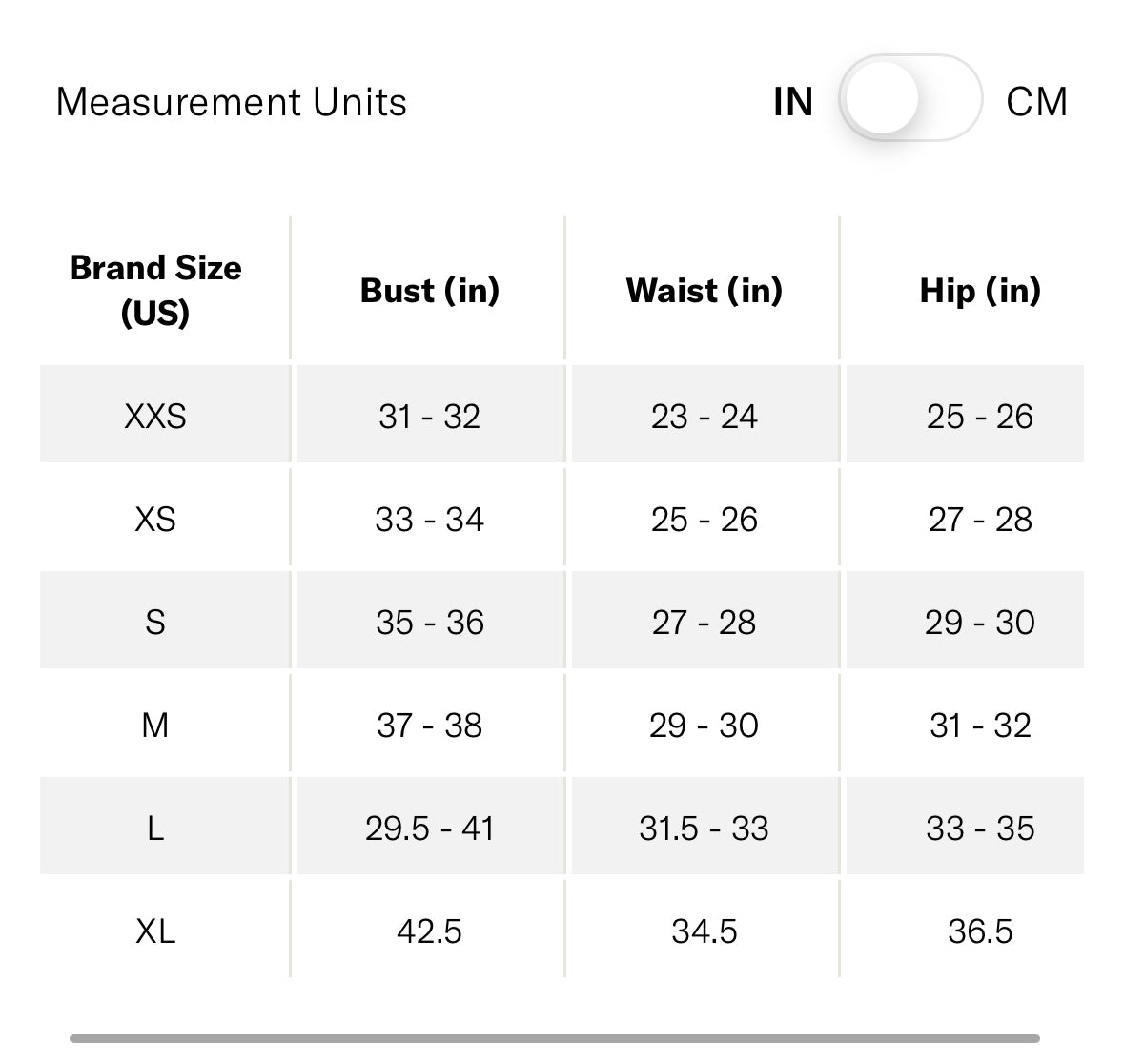The image size is (1124, 1064).
Task: Click the M waist value 29 - 30
Action: 705,726
